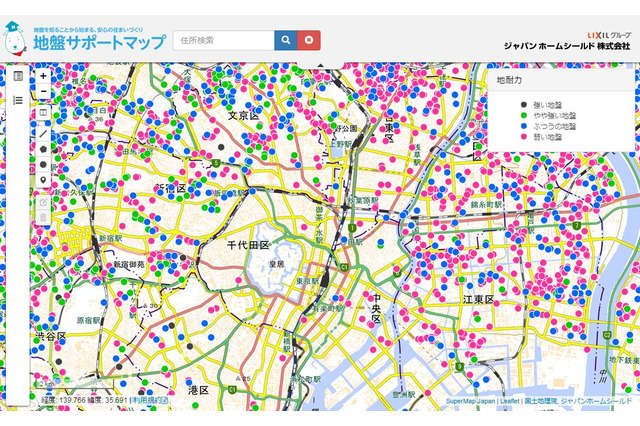Open the map layer panel icon in sidebar
640x426 pixels.
pyautogui.click(x=18, y=76)
